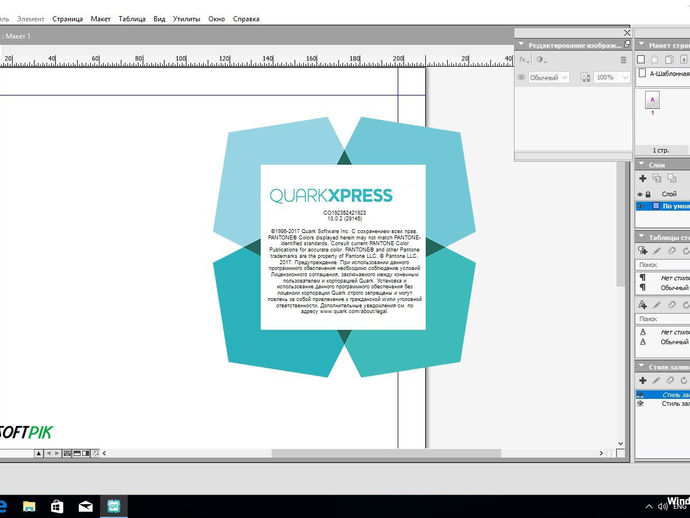Open the blend mode dropdown 'Обычный'
The width and height of the screenshot is (690, 518).
(x=548, y=77)
